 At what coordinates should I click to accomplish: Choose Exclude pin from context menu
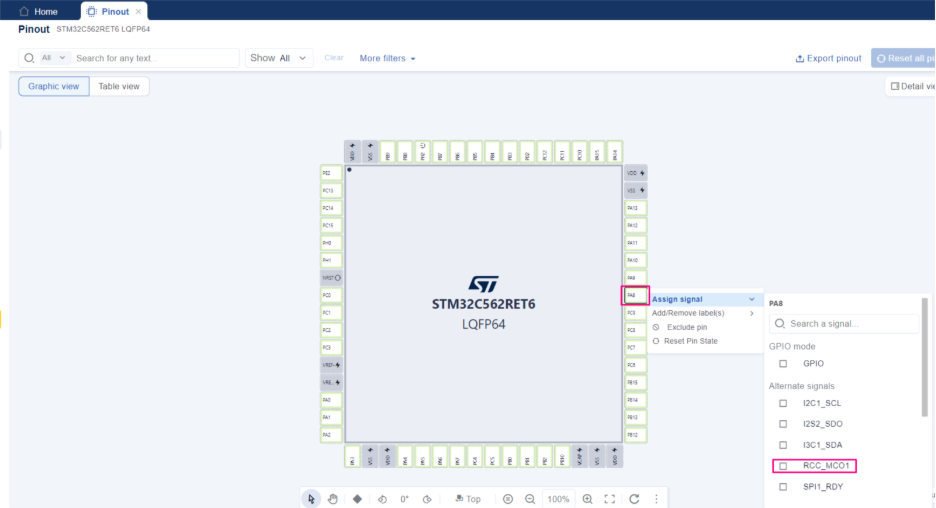(686, 327)
